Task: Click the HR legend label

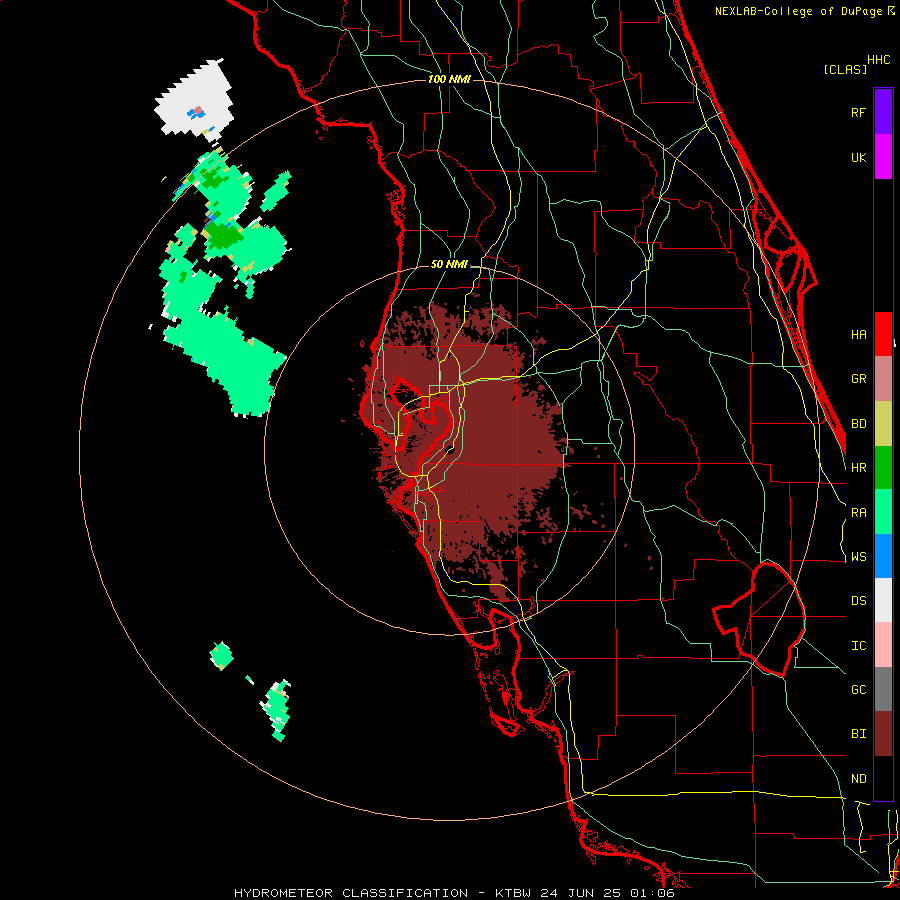Action: [x=858, y=468]
